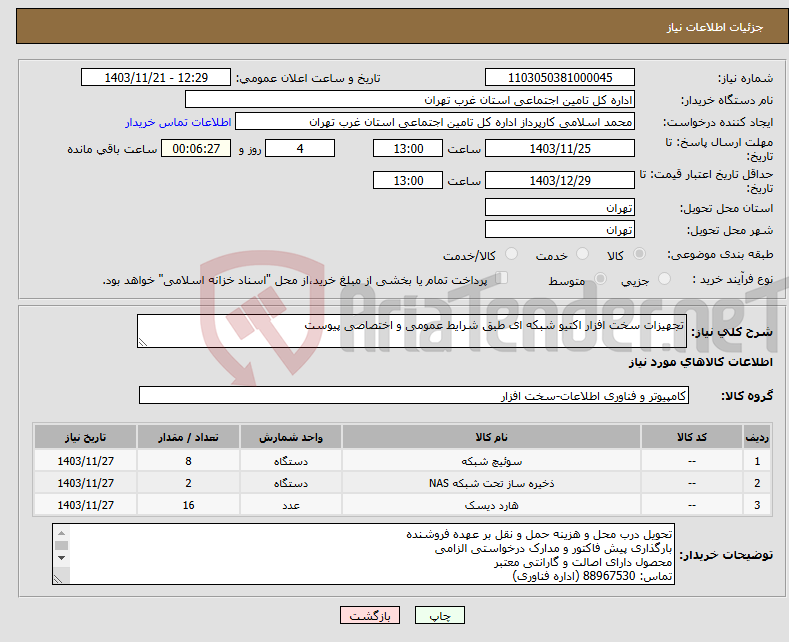The width and height of the screenshot is (789, 642).
Task: Click the remaining days field showing 4
Action: point(300,148)
